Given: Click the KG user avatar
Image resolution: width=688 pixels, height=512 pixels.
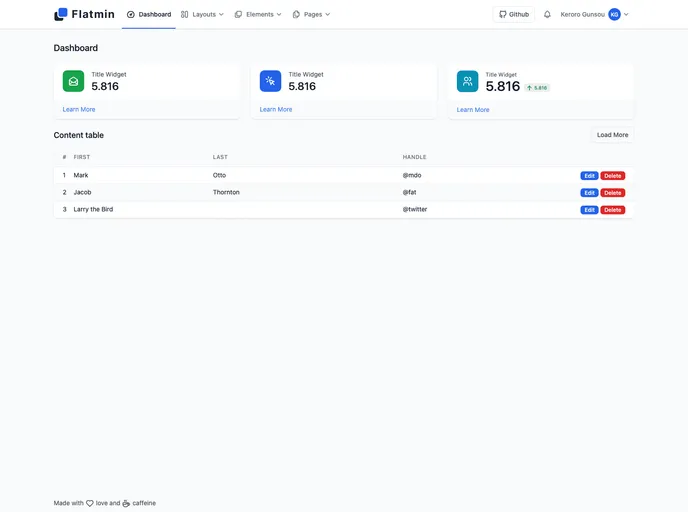Looking at the screenshot, I should [614, 14].
